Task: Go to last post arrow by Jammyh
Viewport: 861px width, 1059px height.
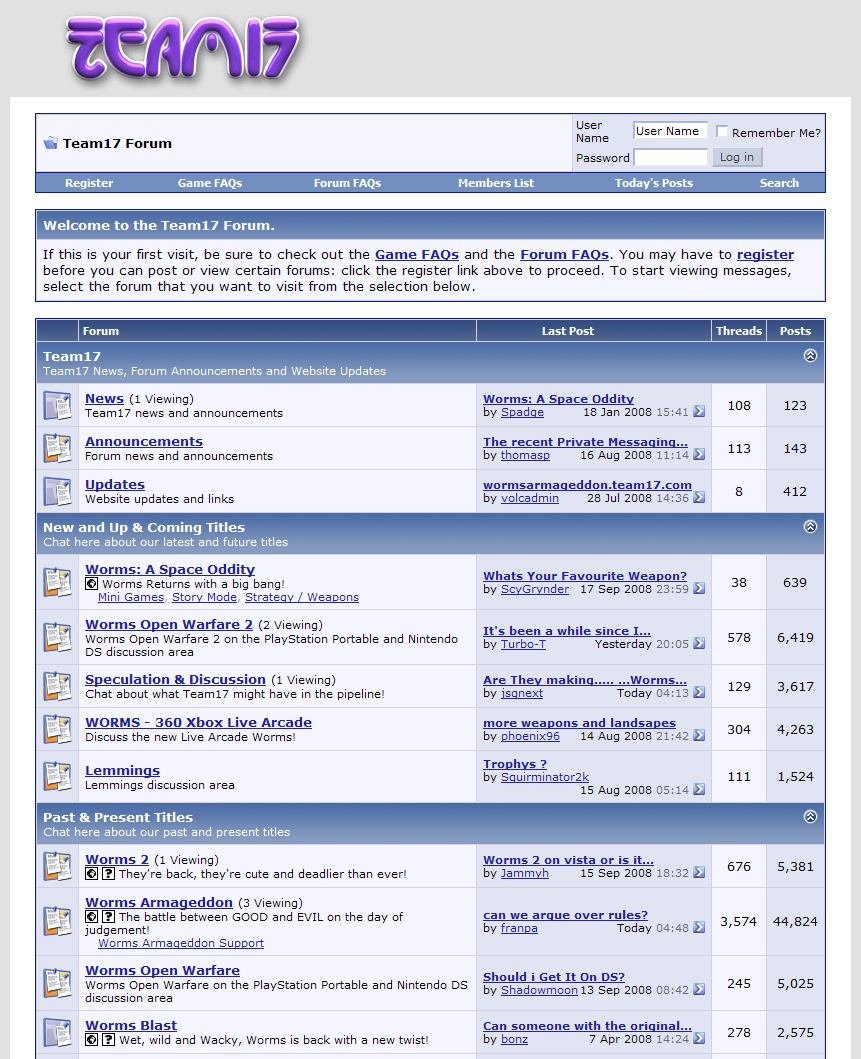Action: pyautogui.click(x=699, y=873)
